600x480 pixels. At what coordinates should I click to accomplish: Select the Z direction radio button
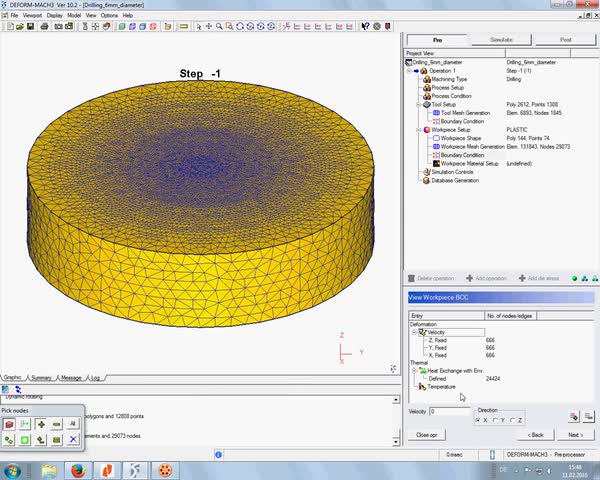511,420
